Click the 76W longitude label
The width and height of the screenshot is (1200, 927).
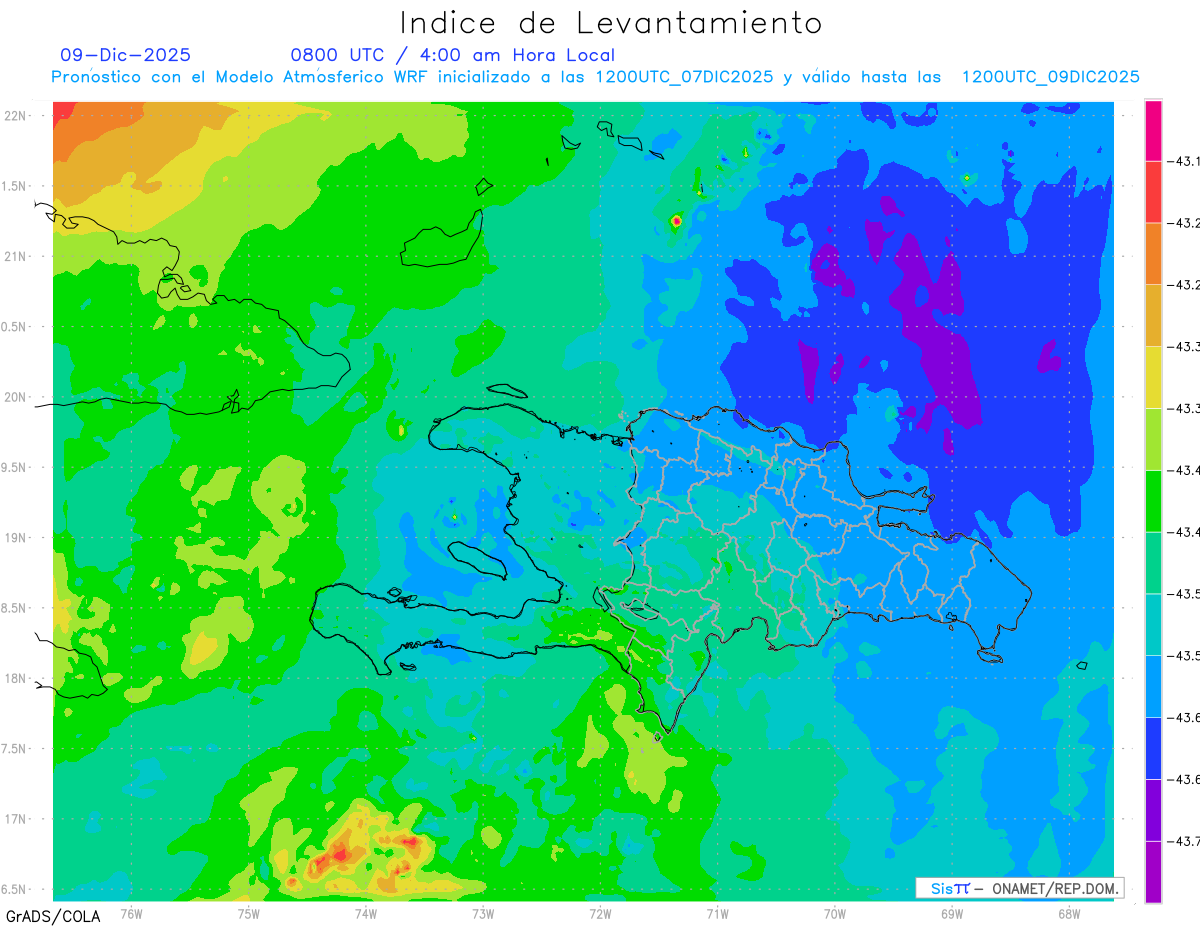pos(131,914)
